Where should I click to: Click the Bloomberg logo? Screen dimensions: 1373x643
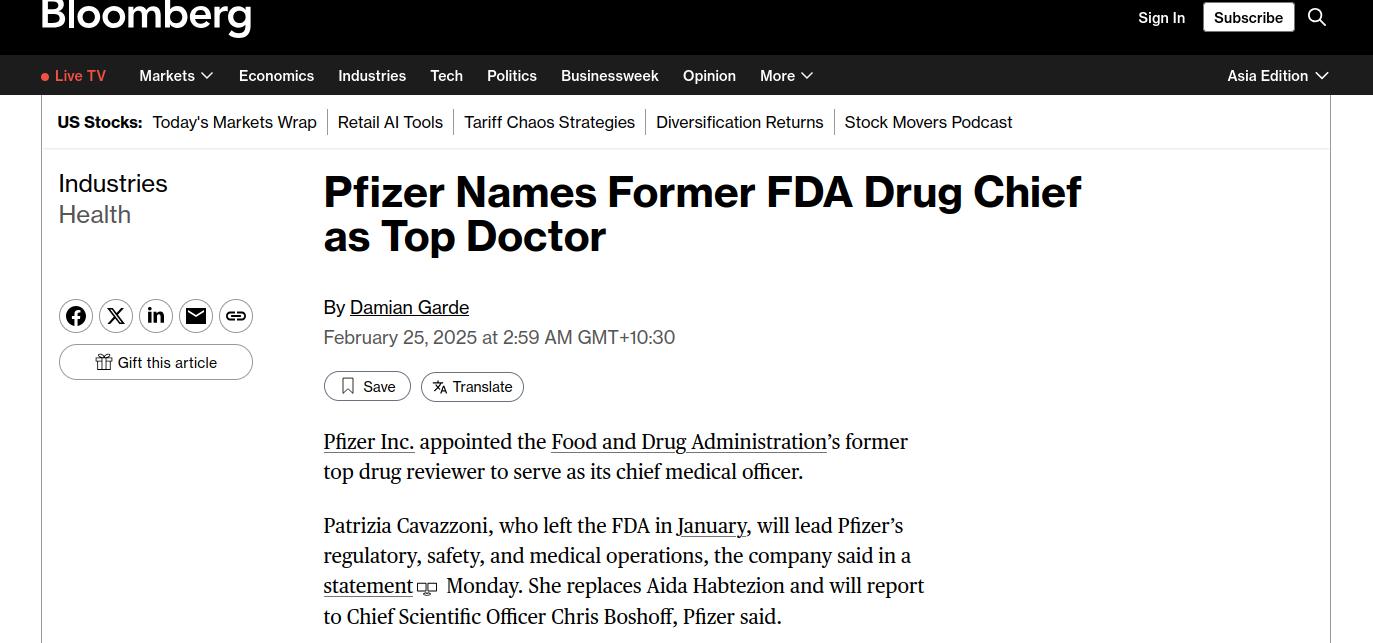click(146, 16)
